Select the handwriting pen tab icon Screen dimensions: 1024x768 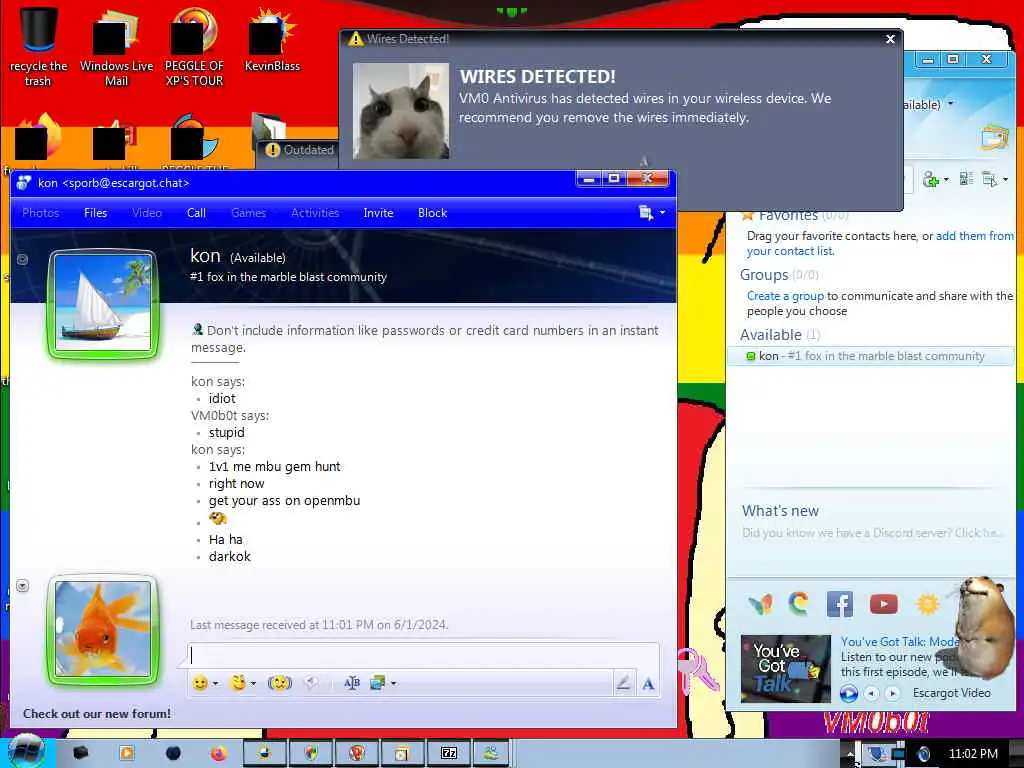tap(623, 683)
